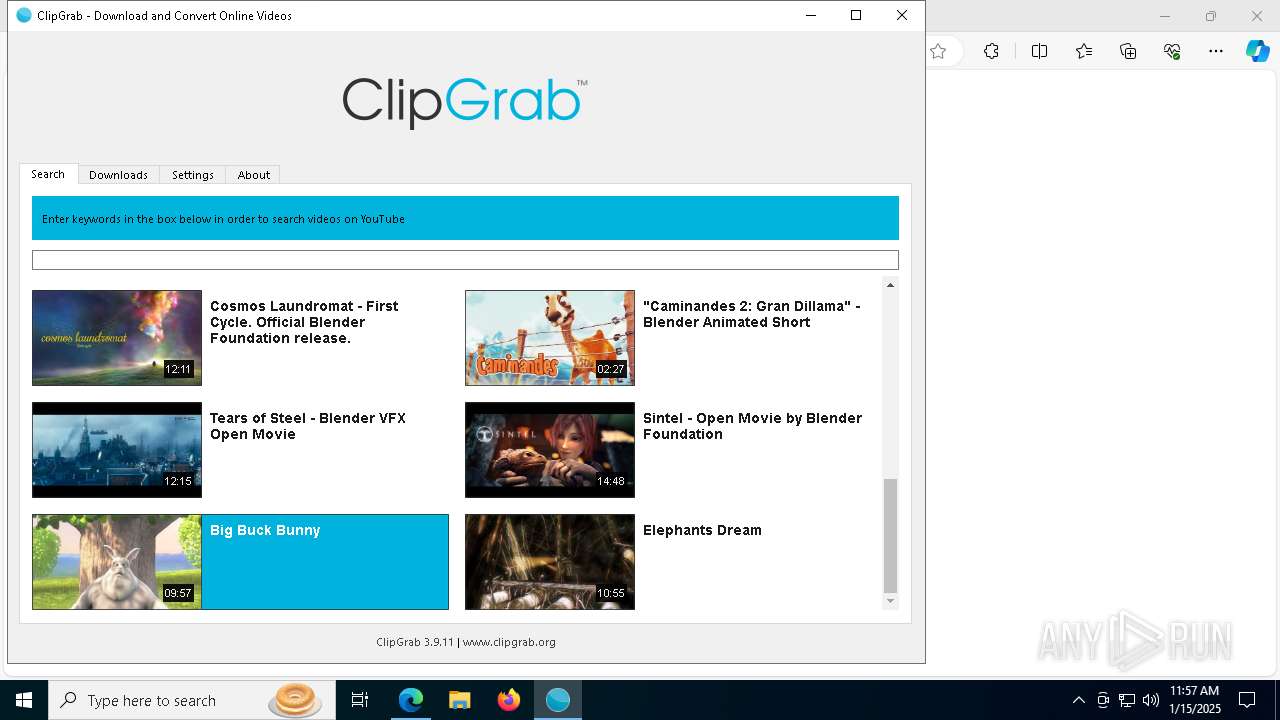
Task: Open Copilot icon in Edge
Action: 1257,51
